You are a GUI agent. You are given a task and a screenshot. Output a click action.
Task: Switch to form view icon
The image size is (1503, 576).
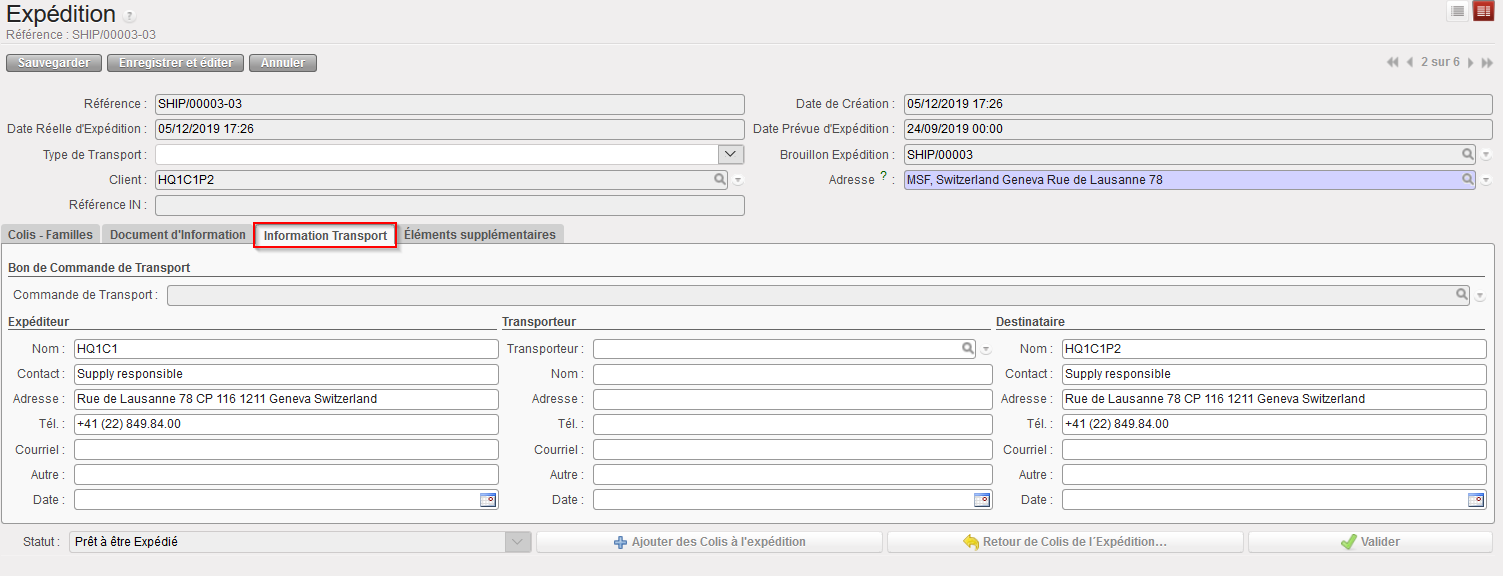coord(1483,11)
